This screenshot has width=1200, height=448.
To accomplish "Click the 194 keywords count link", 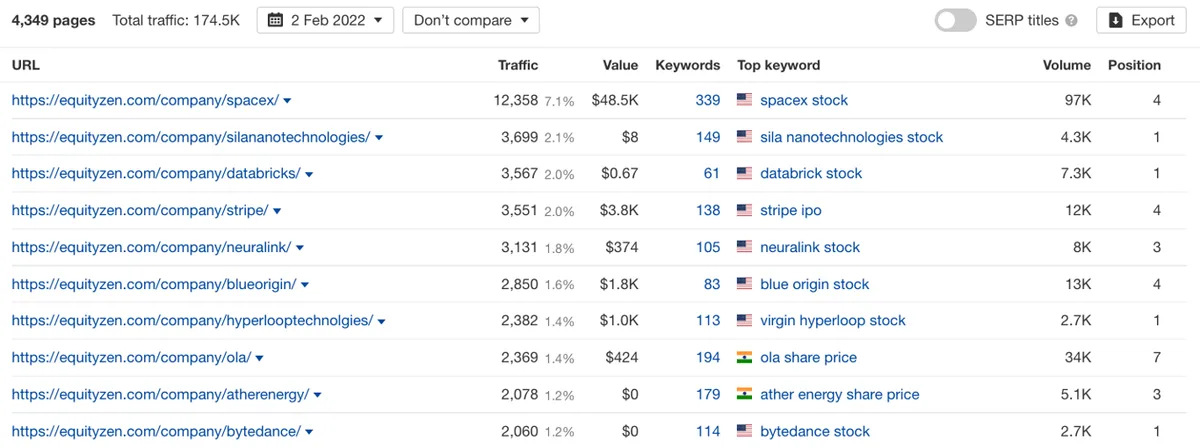I will point(708,357).
